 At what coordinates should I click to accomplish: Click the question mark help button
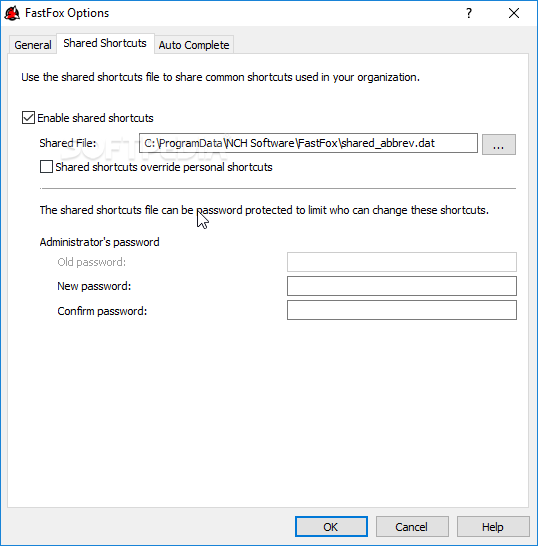click(469, 13)
